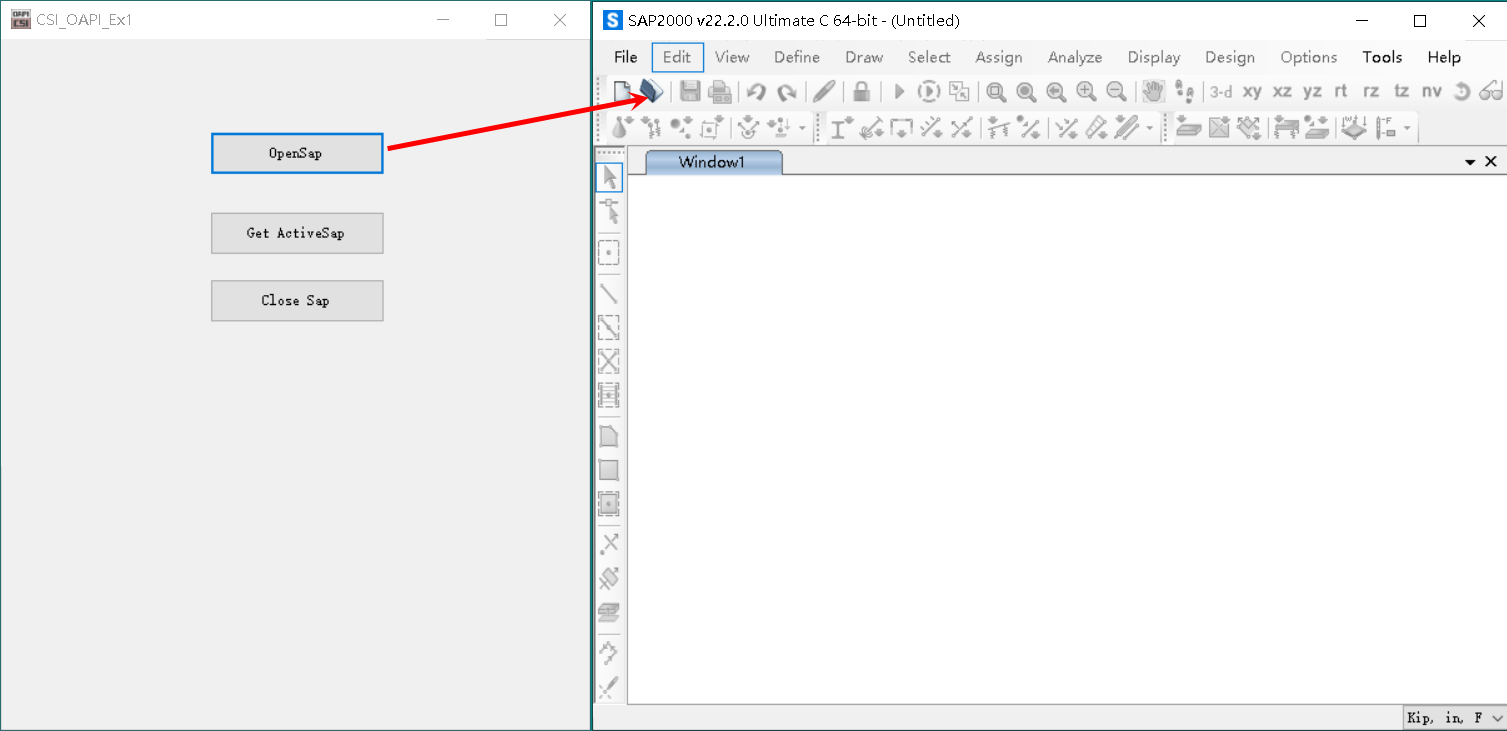Open the Edit menu

677,57
